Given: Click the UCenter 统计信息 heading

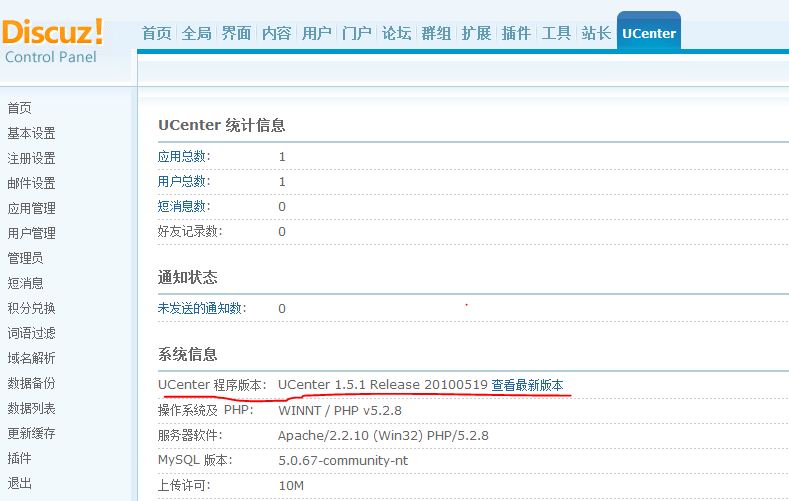Looking at the screenshot, I should [x=221, y=125].
